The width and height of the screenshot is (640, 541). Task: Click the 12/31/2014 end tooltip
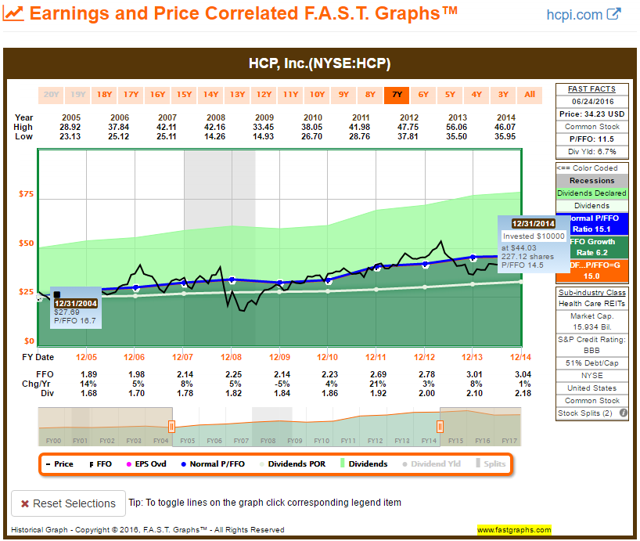click(x=533, y=244)
